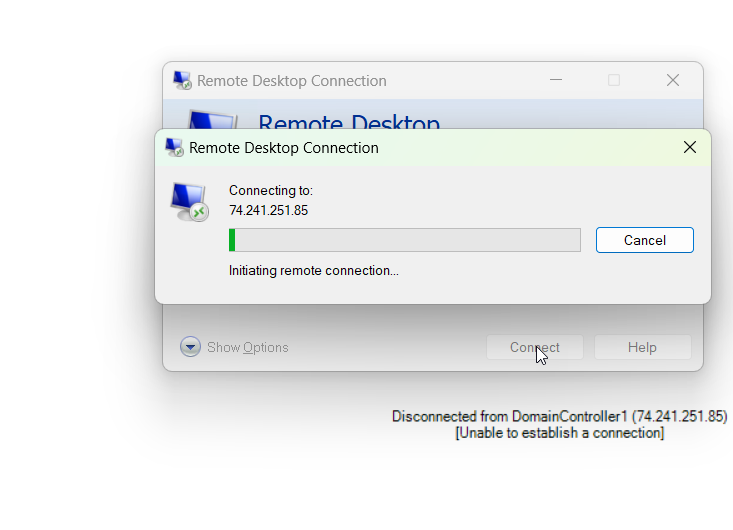Click the banner monitor icon in background window
The width and height of the screenshot is (733, 530).
coord(212,119)
